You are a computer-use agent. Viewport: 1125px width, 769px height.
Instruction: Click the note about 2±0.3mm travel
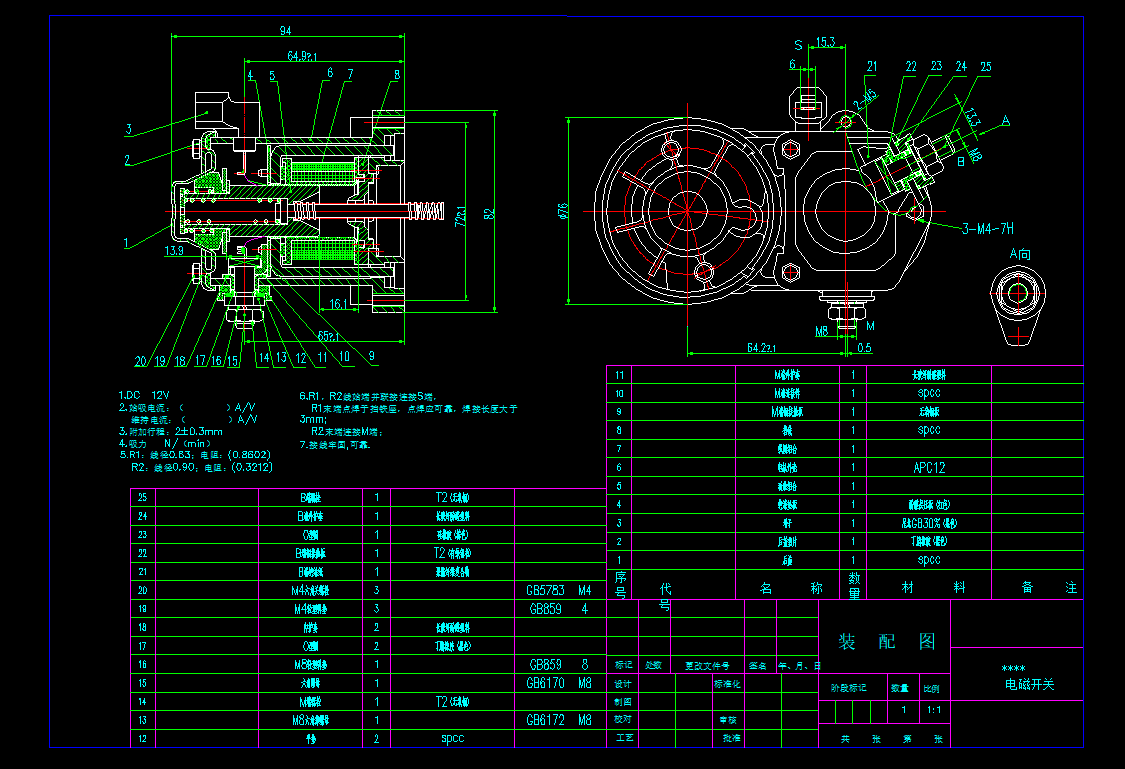(x=171, y=432)
